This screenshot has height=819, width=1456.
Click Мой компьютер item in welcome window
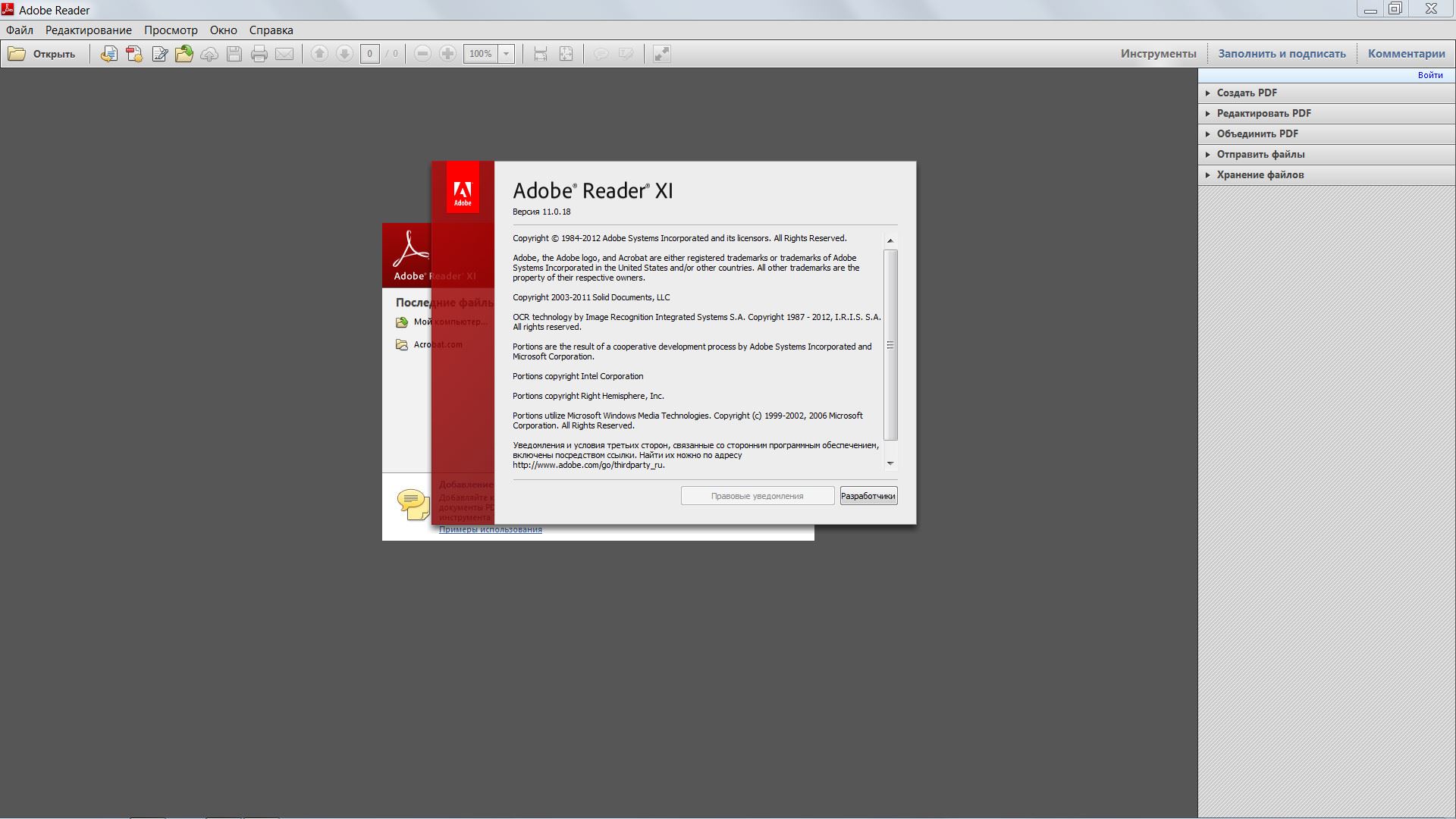[441, 322]
